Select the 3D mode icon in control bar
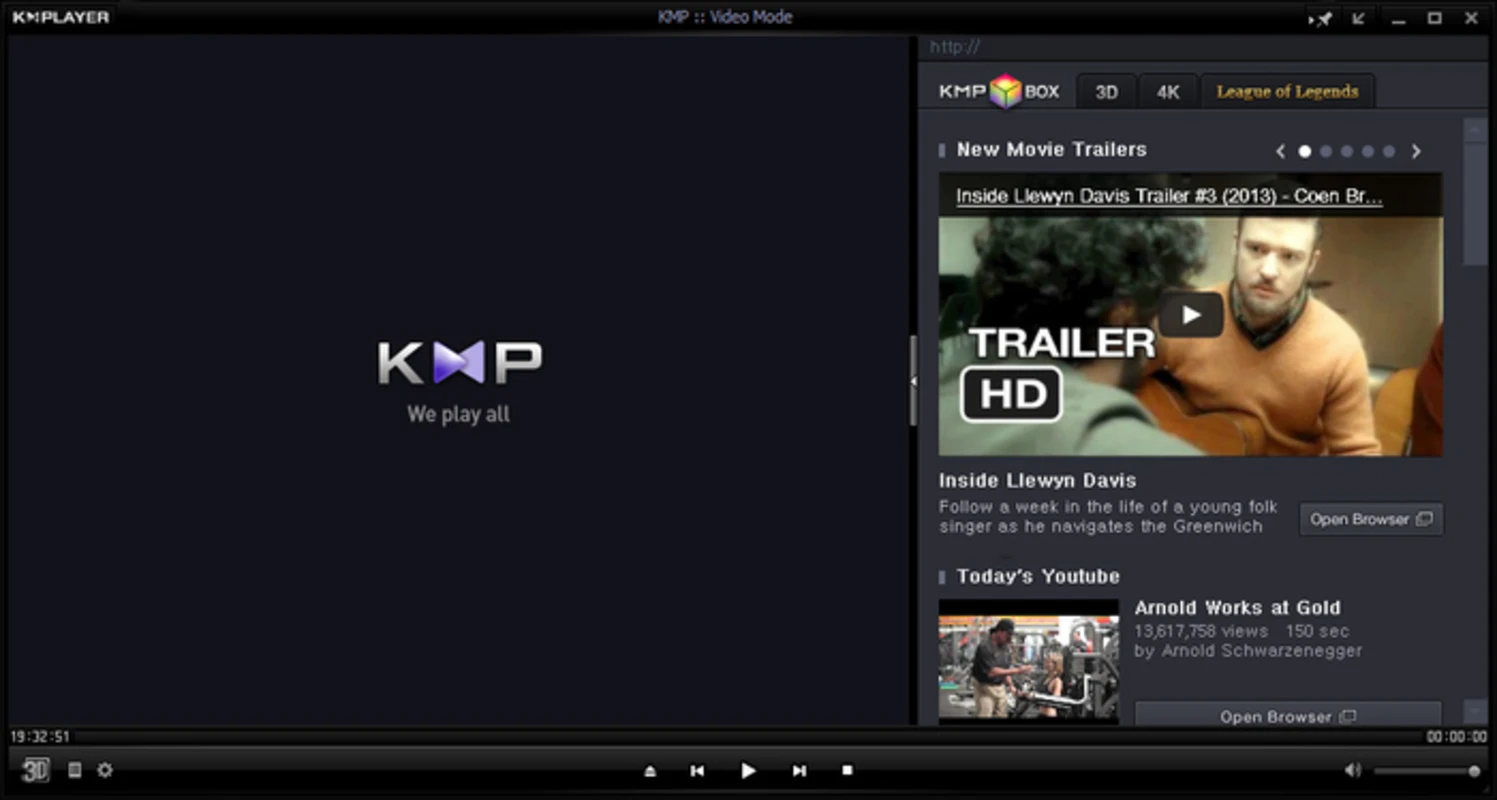Screen dimensions: 1497x800 point(34,770)
